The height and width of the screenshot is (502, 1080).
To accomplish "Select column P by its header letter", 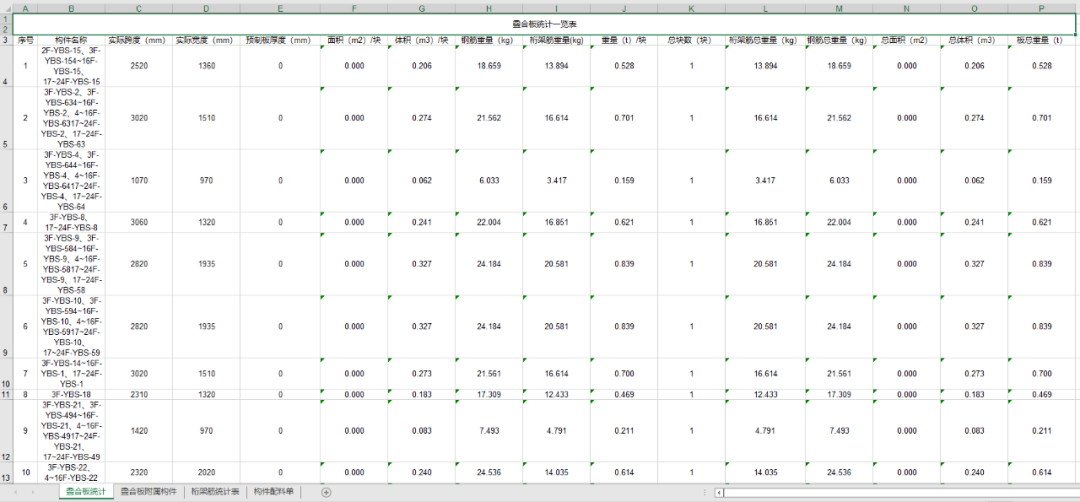I will pyautogui.click(x=1041, y=8).
